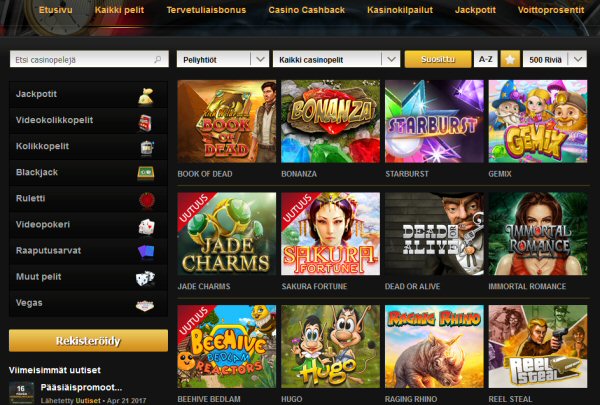Click the slot machine icon next to Kolikkopelit
This screenshot has height=405, width=600.
(x=147, y=148)
